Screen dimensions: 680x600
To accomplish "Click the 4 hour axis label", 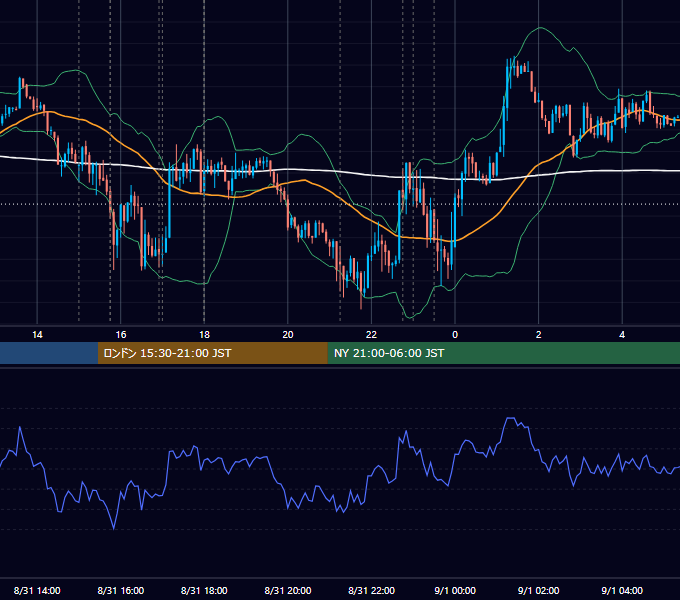I will 622,335.
